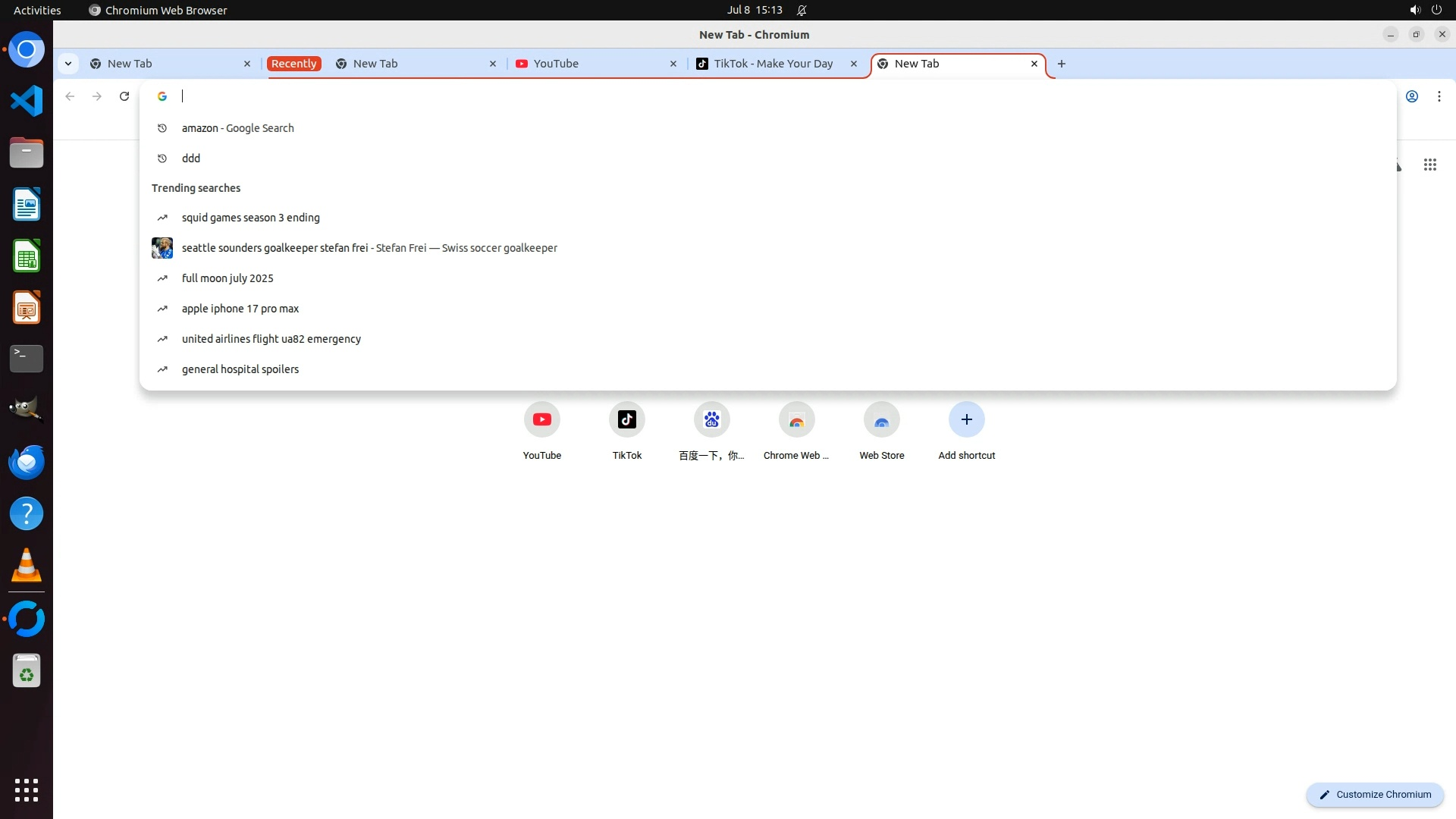Launch VLC from the dock

click(x=27, y=566)
